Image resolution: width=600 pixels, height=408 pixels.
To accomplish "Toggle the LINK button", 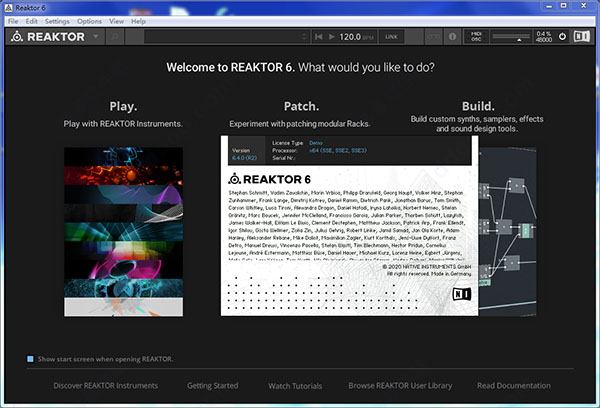I will (x=391, y=37).
